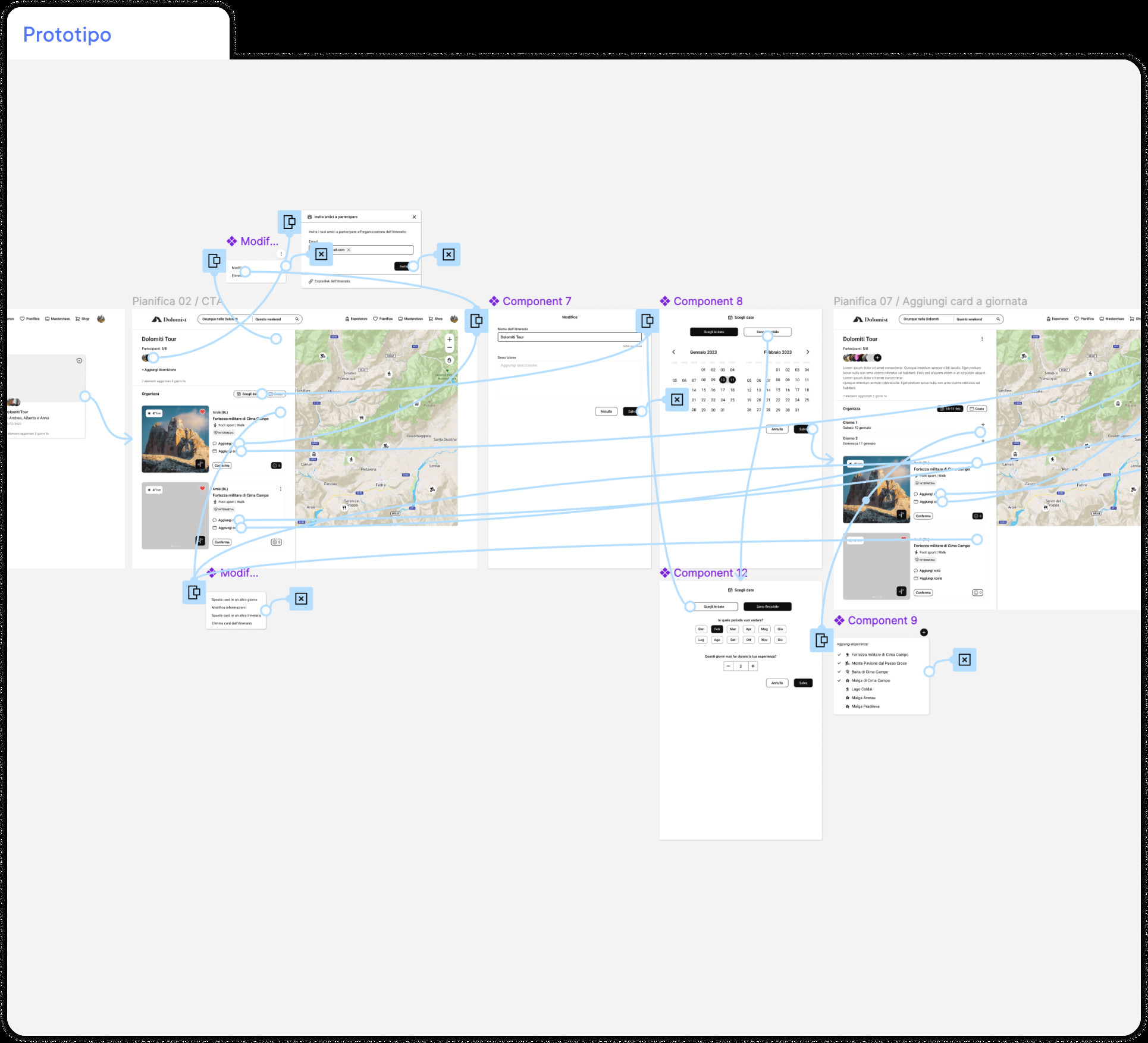The image size is (1148, 1043).
Task: Click close-overlay icon next to Component 9 list
Action: (x=964, y=659)
